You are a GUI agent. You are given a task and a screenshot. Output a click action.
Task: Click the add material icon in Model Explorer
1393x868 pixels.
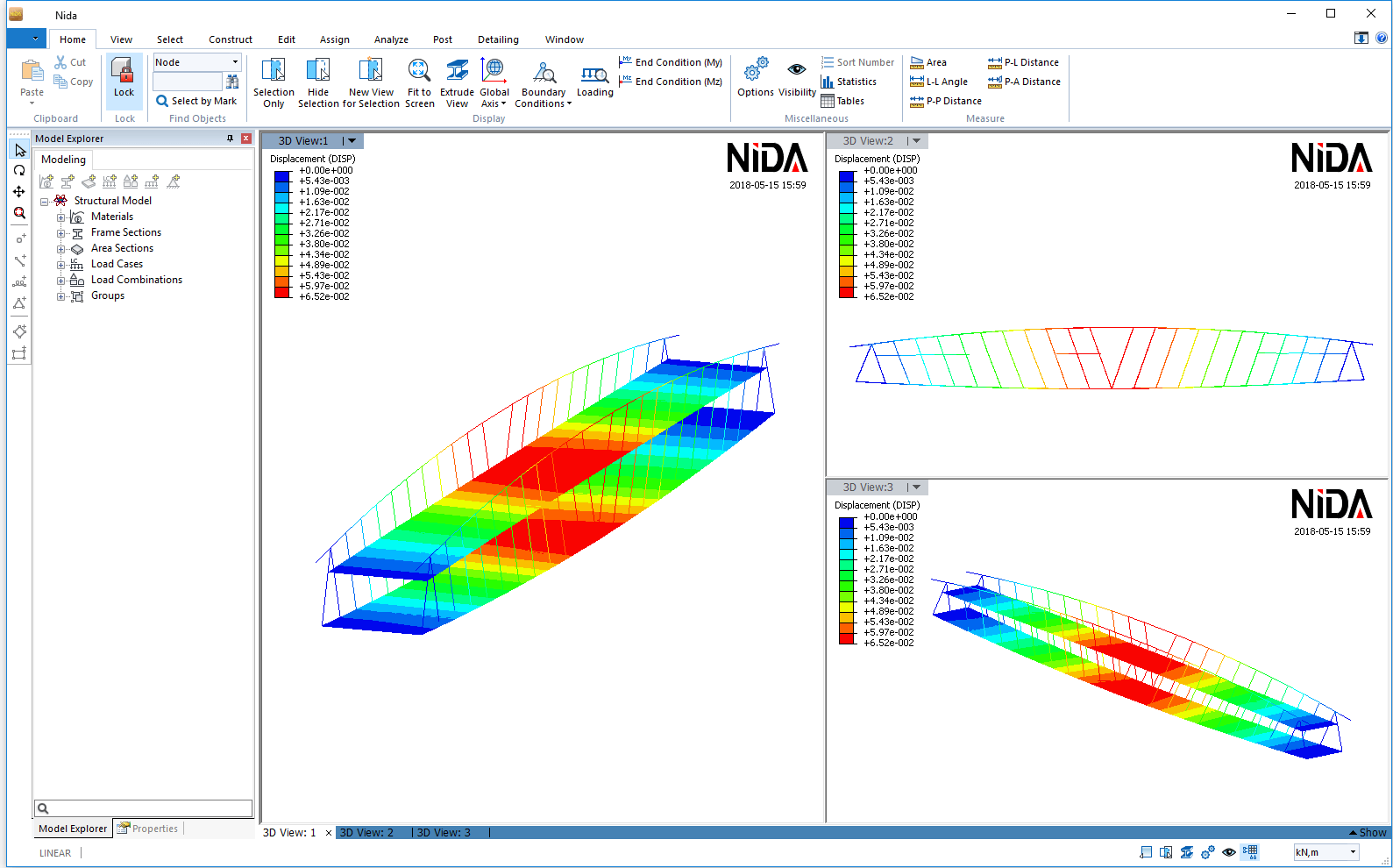(46, 181)
